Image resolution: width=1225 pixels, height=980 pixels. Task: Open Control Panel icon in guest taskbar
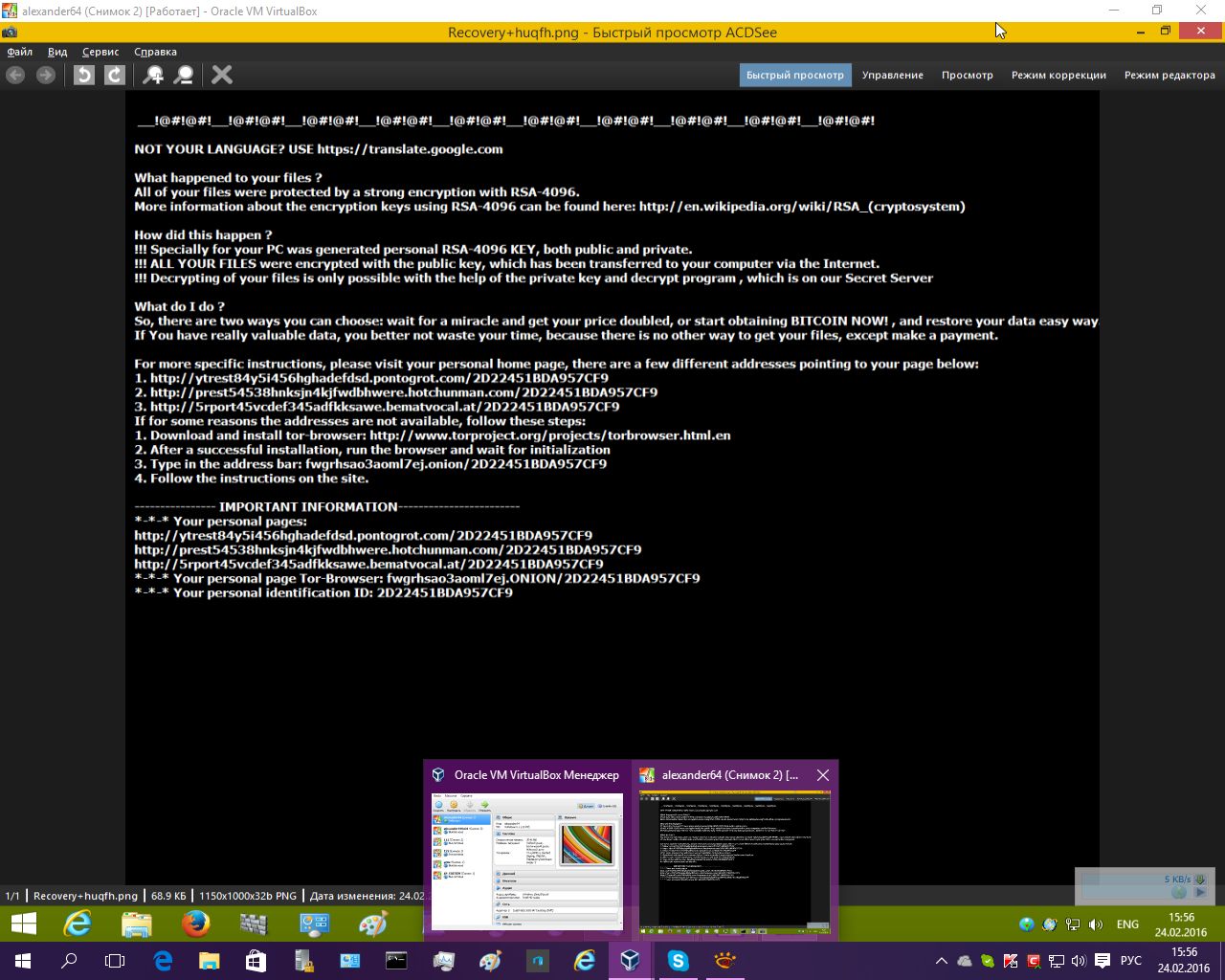pos(314,924)
